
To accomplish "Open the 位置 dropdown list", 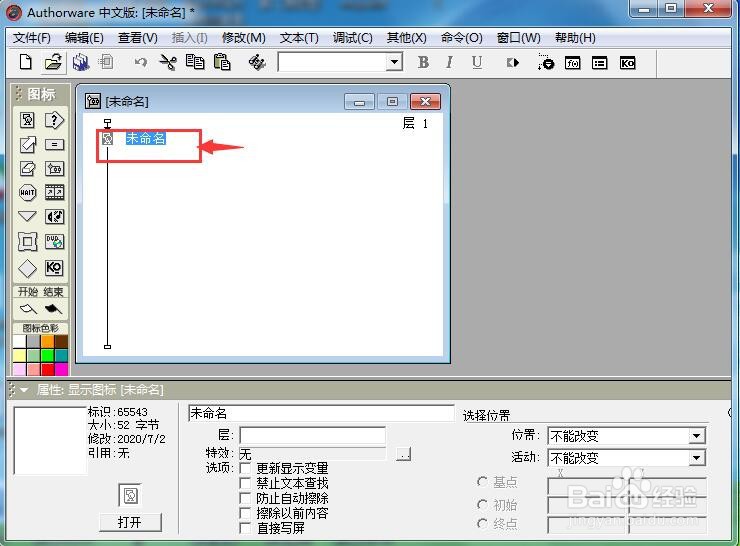I will click(x=697, y=436).
